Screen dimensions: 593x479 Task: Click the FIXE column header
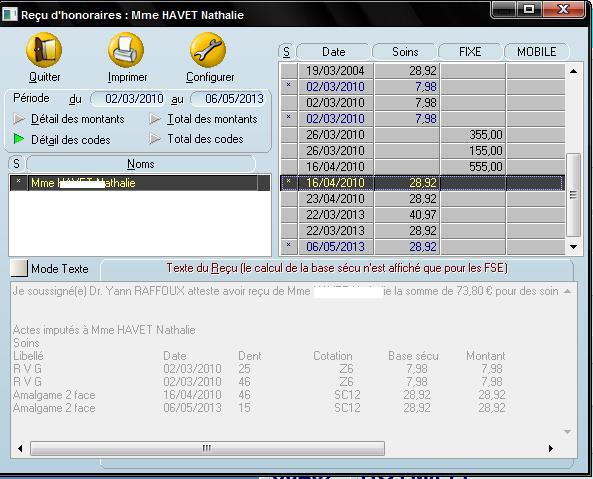(470, 52)
